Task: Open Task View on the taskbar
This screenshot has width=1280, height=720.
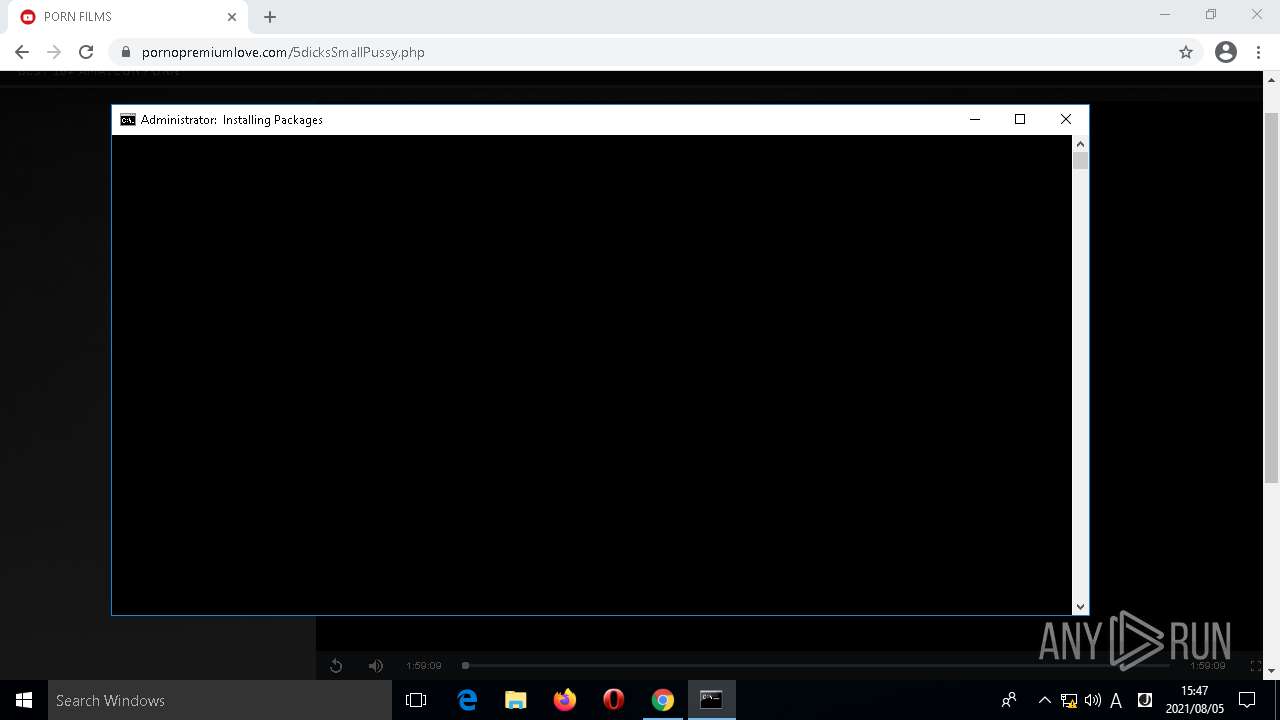Action: tap(416, 700)
